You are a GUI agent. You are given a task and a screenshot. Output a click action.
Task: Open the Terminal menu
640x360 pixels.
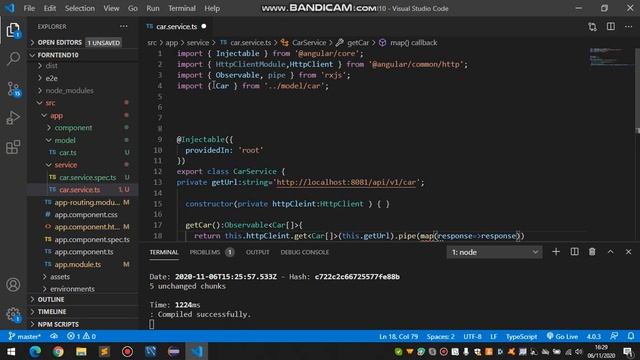[182, 8]
